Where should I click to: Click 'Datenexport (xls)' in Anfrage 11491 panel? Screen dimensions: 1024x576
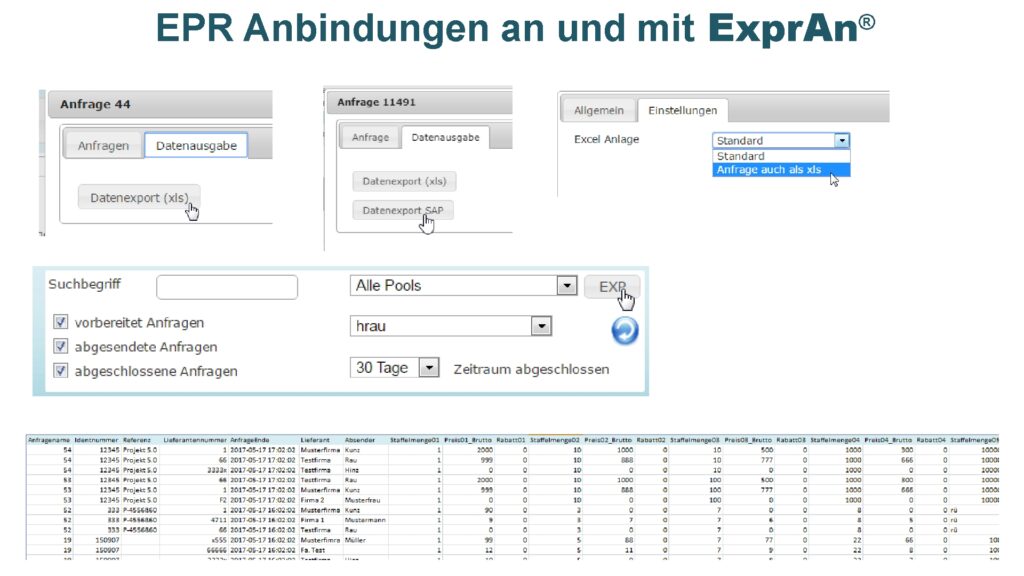pyautogui.click(x=404, y=181)
